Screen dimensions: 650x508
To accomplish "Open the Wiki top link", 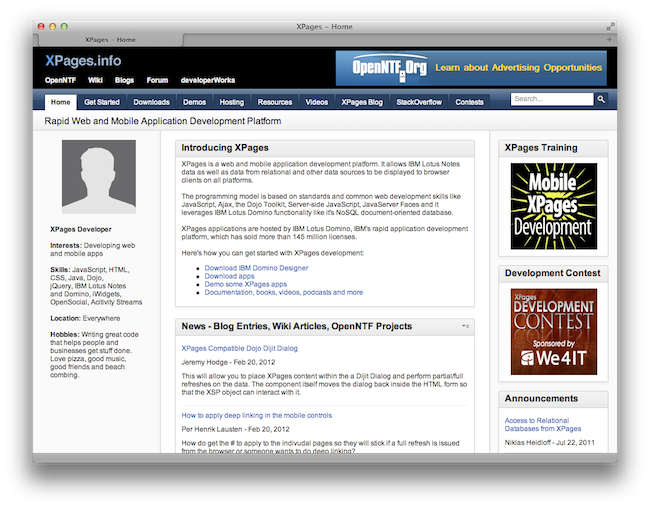I will tap(95, 80).
